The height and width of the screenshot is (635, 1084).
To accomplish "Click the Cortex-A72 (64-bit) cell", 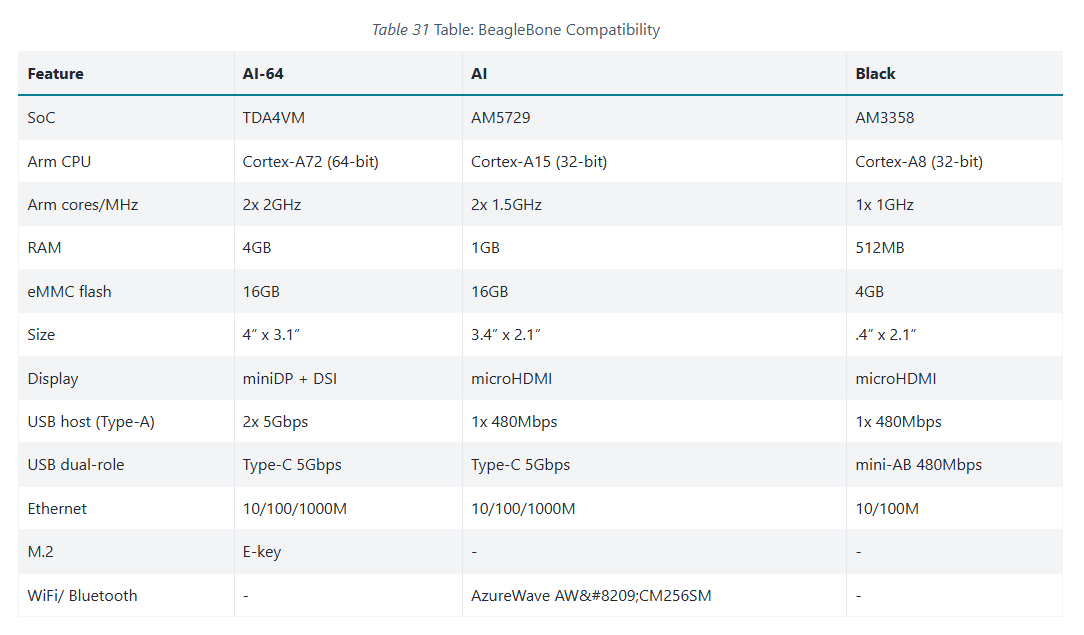I will pos(310,162).
